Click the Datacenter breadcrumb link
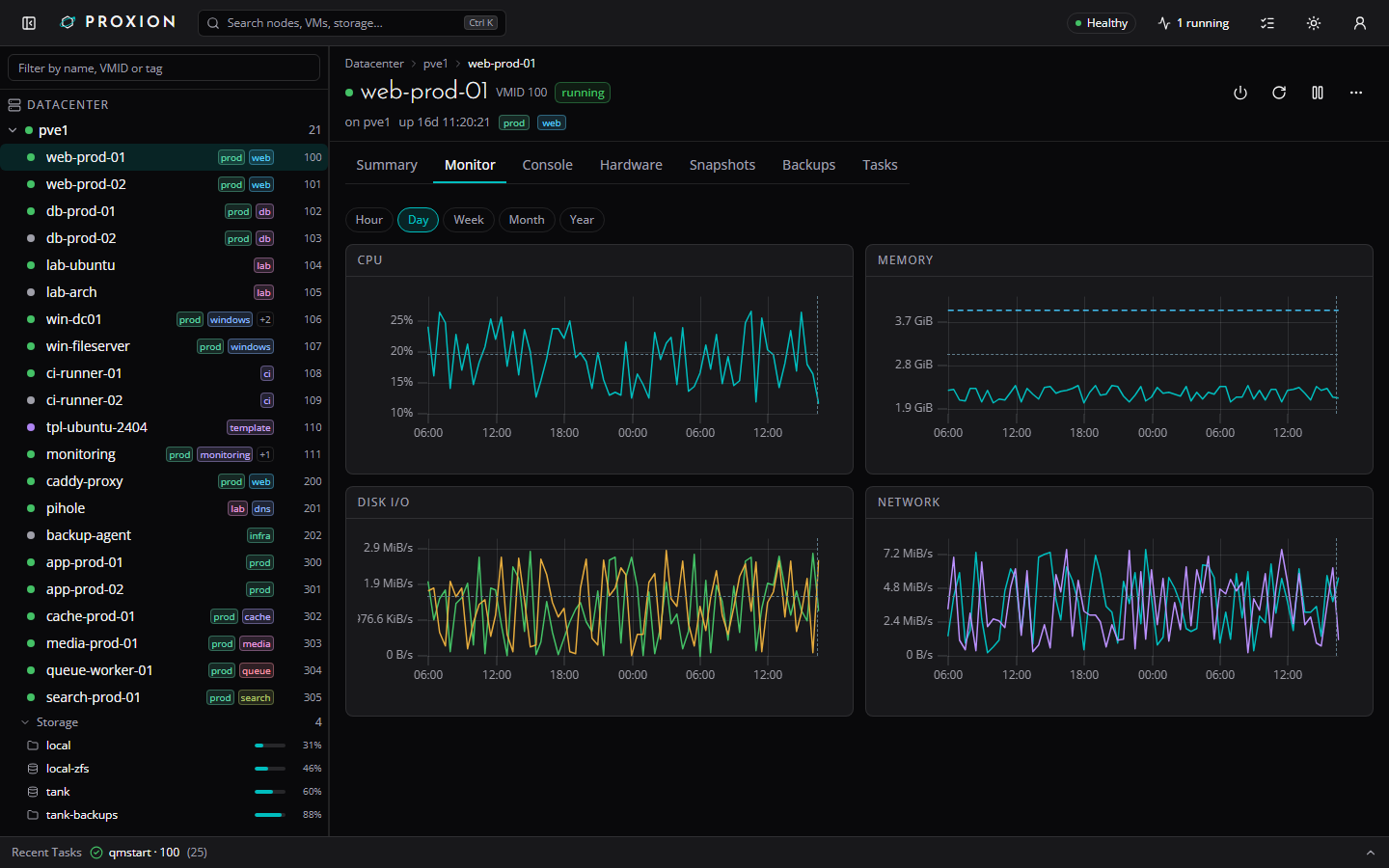 [374, 64]
